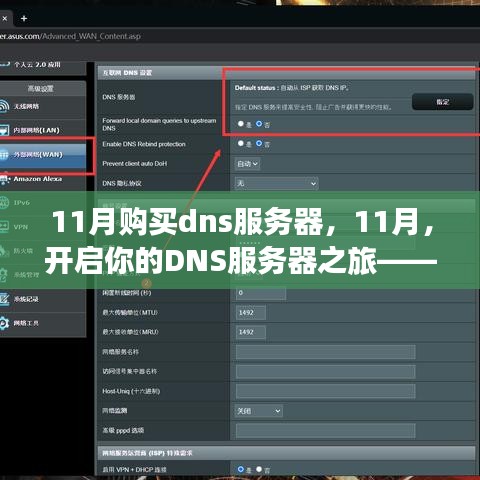Click the 指定 button for DNS server
This screenshot has height=480, width=480.
(x=443, y=102)
